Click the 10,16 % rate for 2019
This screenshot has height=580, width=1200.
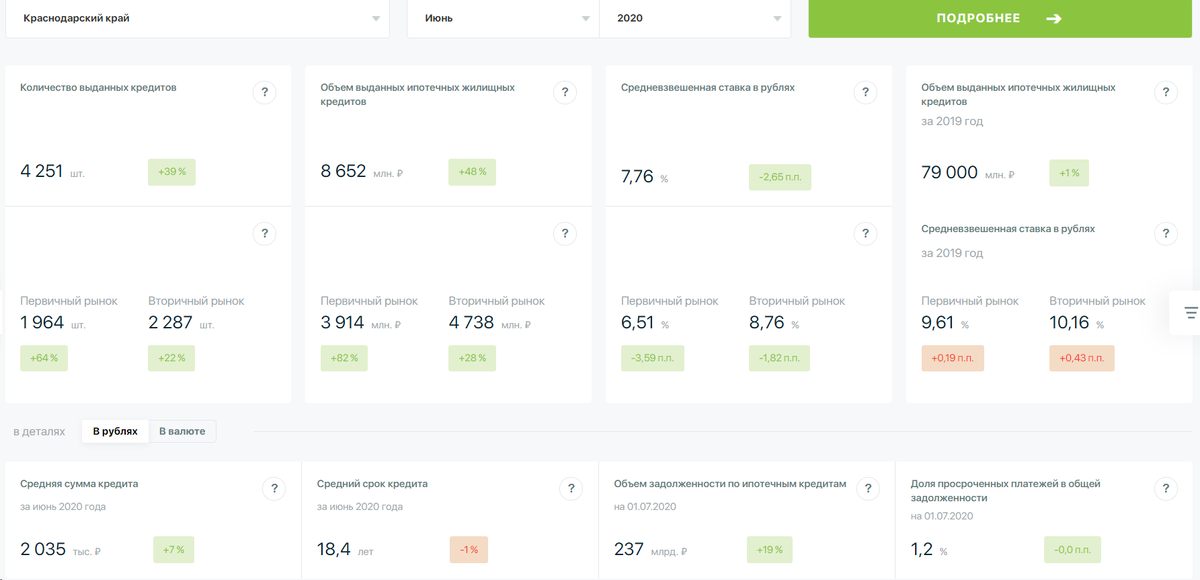tap(1077, 323)
